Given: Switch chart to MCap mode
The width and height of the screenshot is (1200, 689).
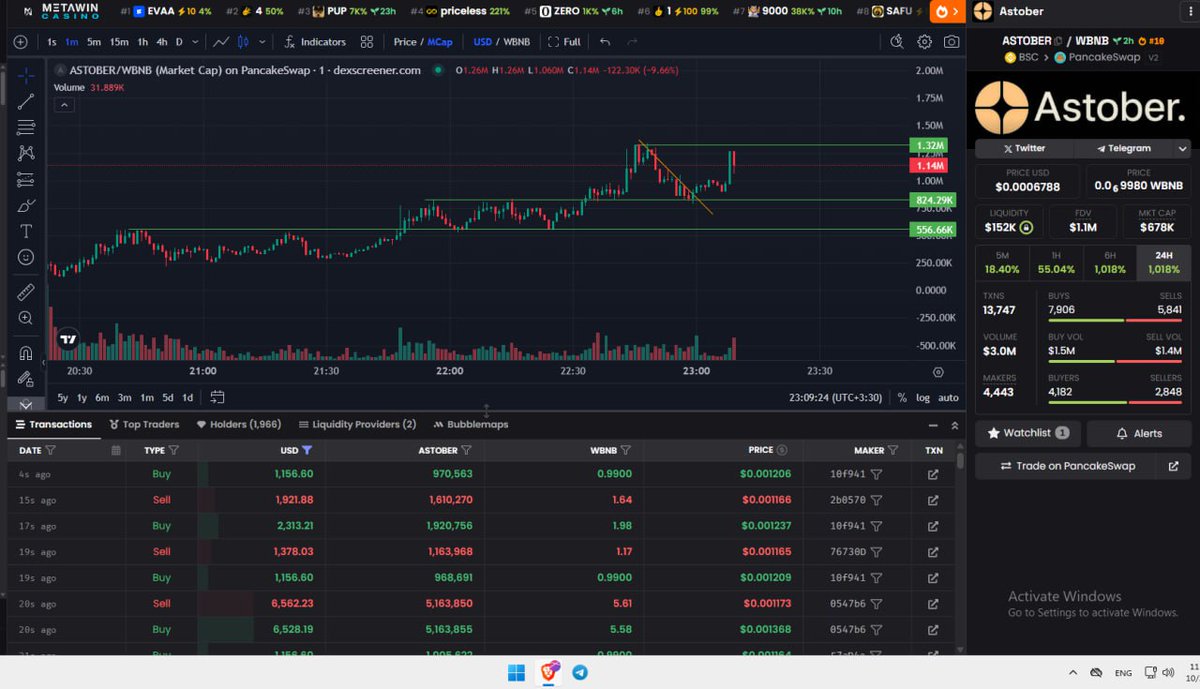Looking at the screenshot, I should click(x=440, y=42).
